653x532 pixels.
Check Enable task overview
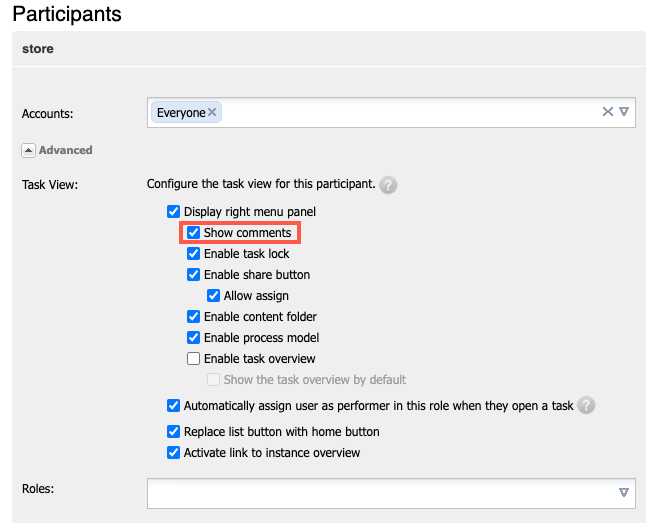193,359
